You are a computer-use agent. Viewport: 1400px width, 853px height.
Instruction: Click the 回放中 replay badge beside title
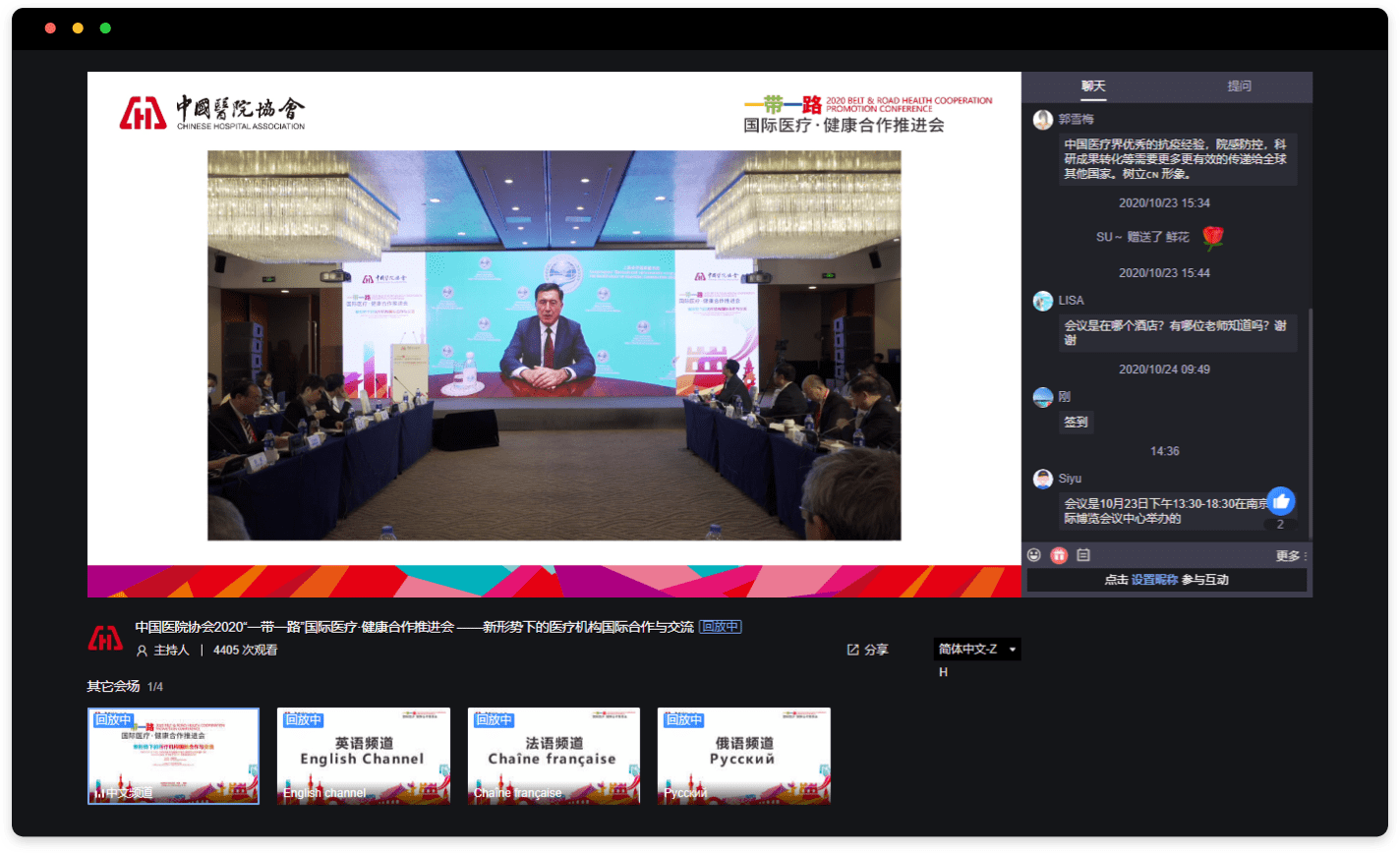point(720,627)
